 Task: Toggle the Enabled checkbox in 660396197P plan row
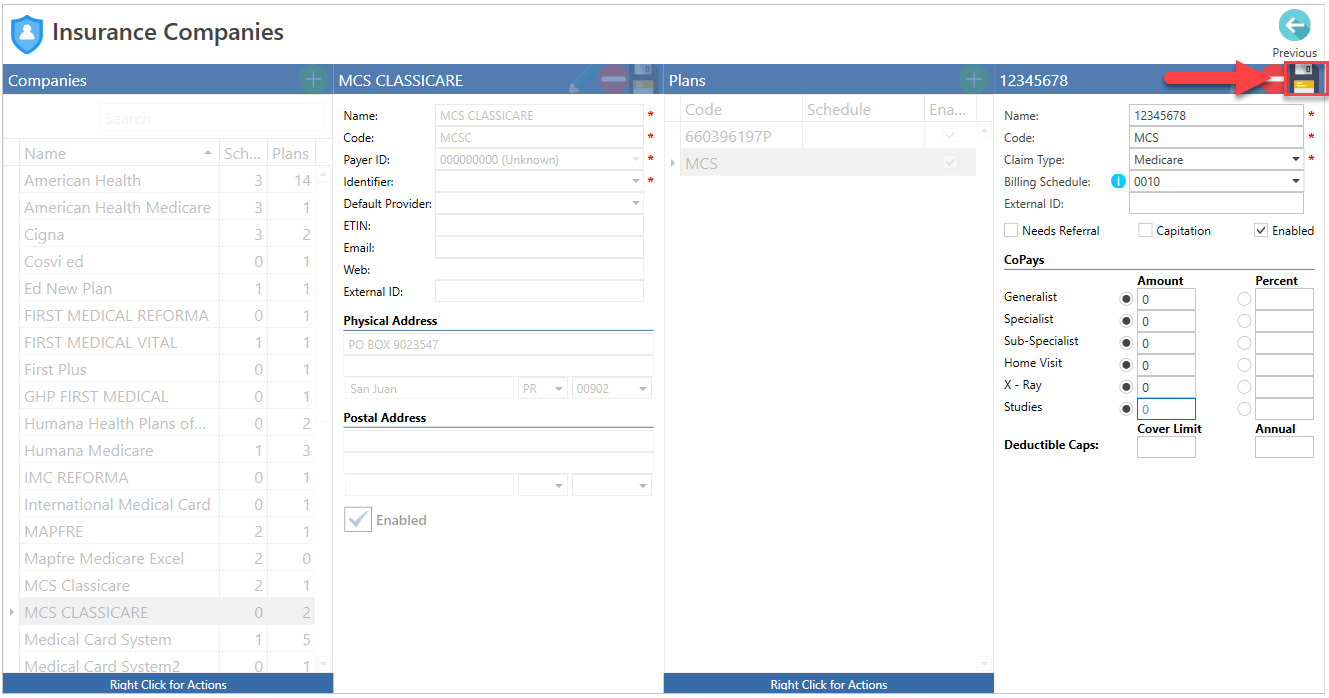(950, 135)
